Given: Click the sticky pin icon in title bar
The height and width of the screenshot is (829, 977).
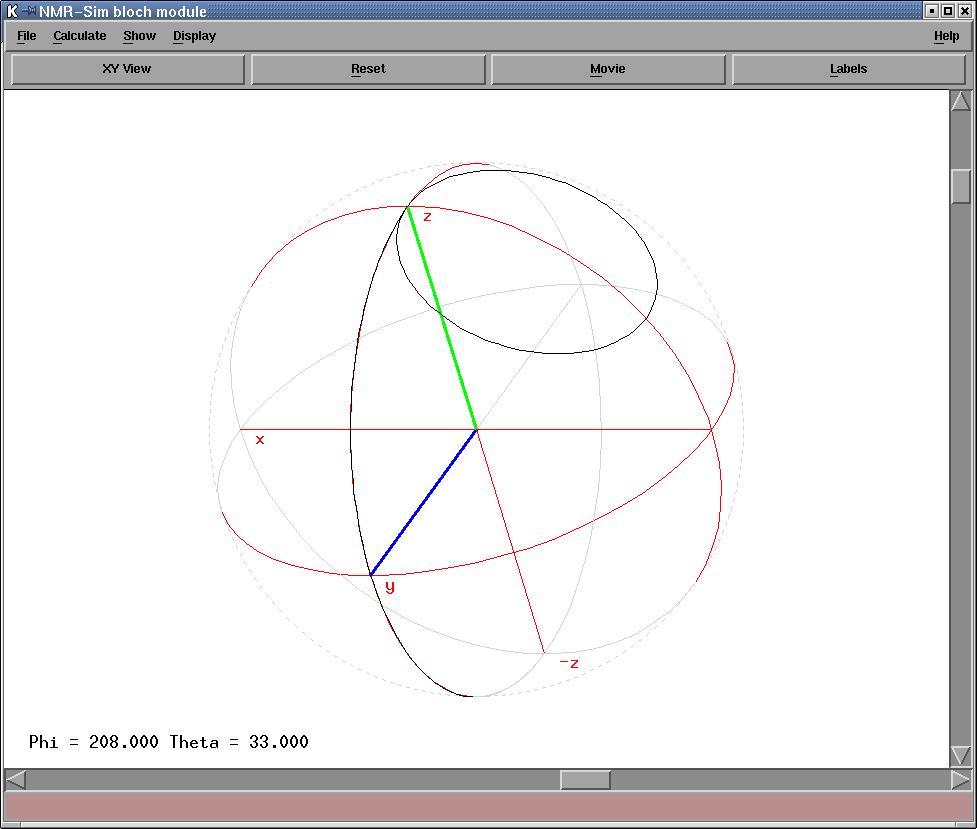Looking at the screenshot, I should click(29, 11).
